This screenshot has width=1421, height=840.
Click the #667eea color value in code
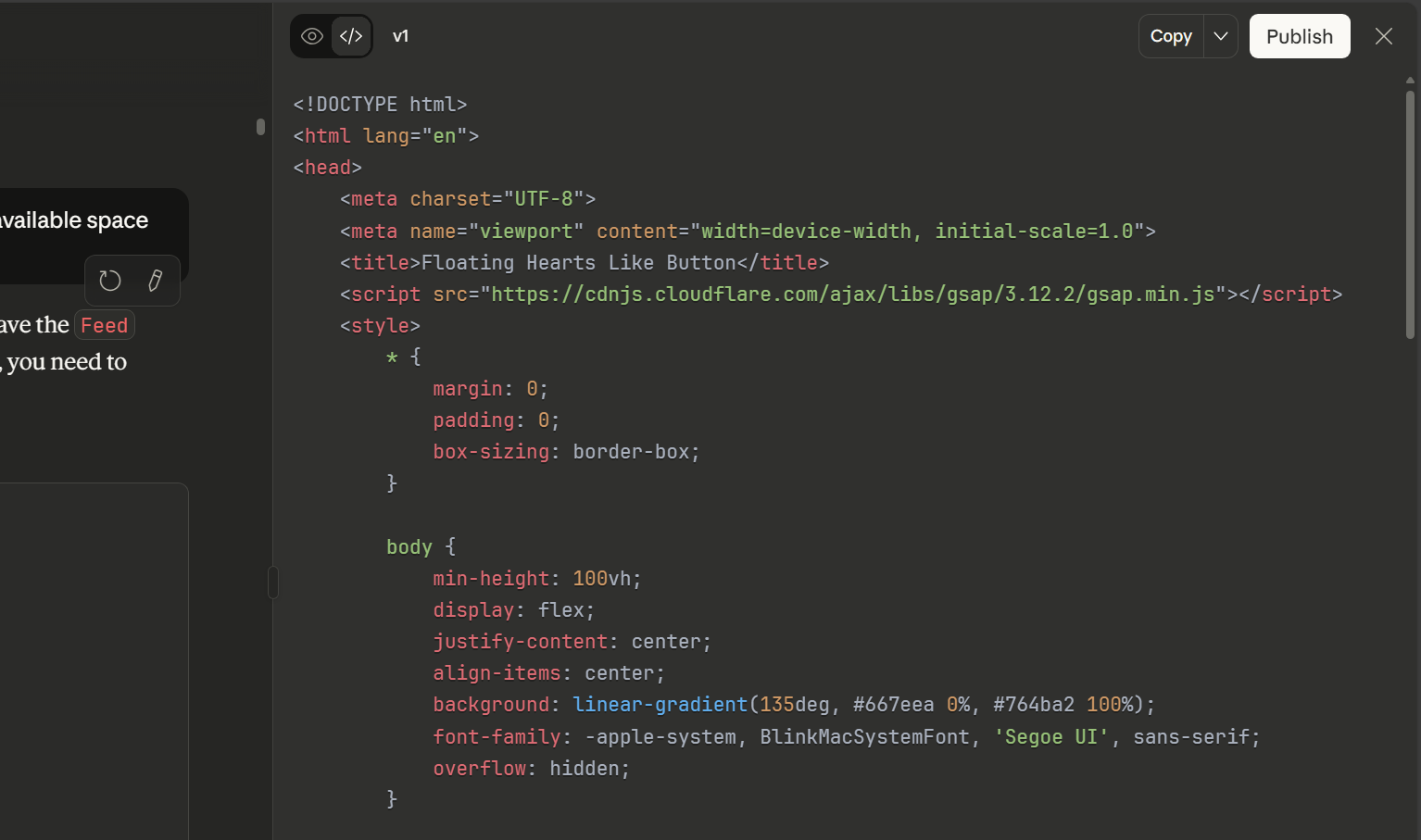coord(893,705)
